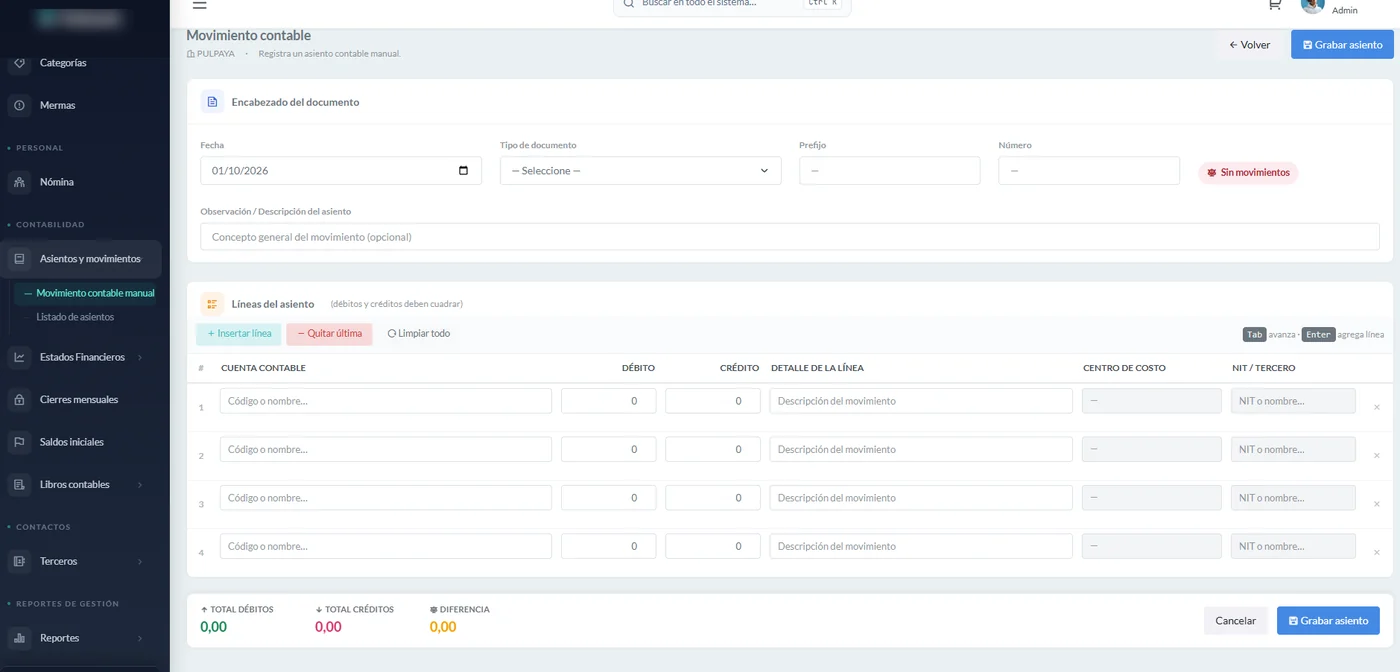Screen dimensions: 1400x672
Task: Focus the global search box
Action: click(x=732, y=6)
